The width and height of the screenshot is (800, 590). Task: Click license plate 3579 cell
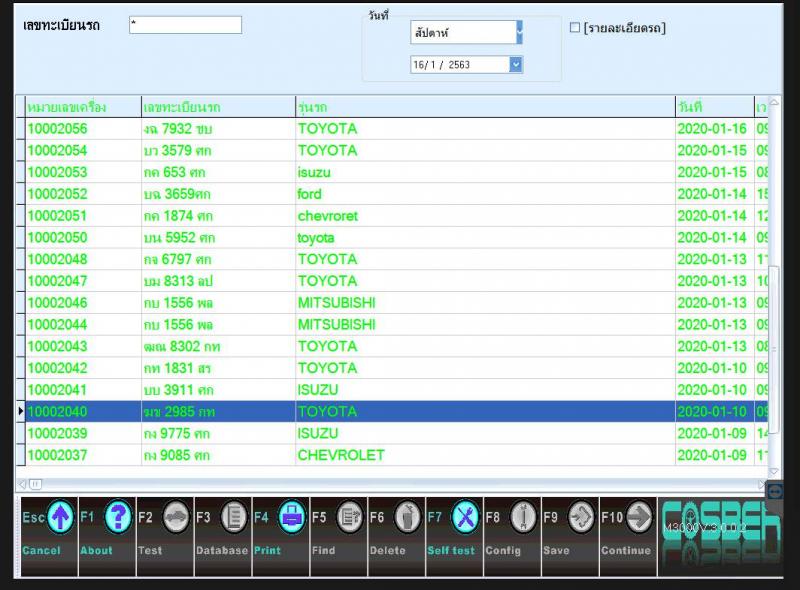tap(218, 151)
